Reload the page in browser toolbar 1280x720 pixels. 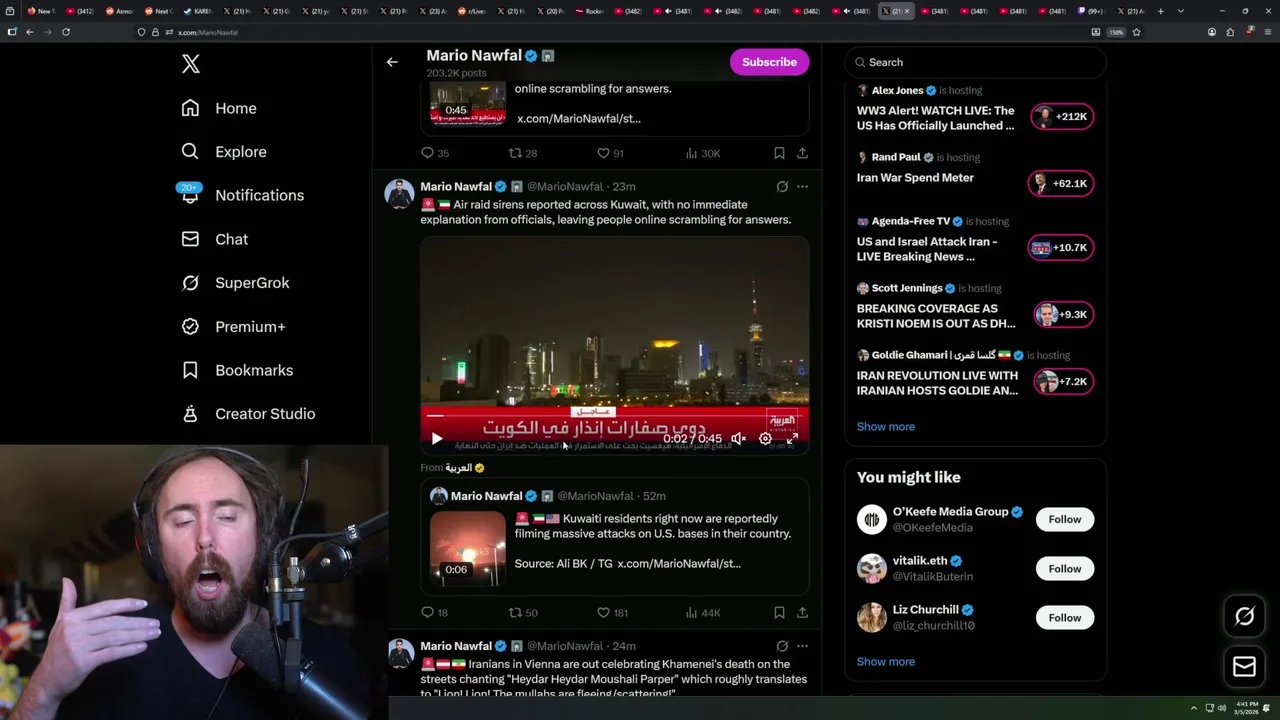pyautogui.click(x=66, y=32)
